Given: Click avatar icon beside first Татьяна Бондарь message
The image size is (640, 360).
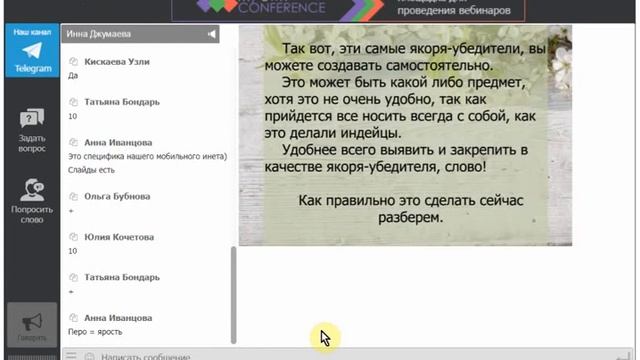Looking at the screenshot, I should click(73, 102).
